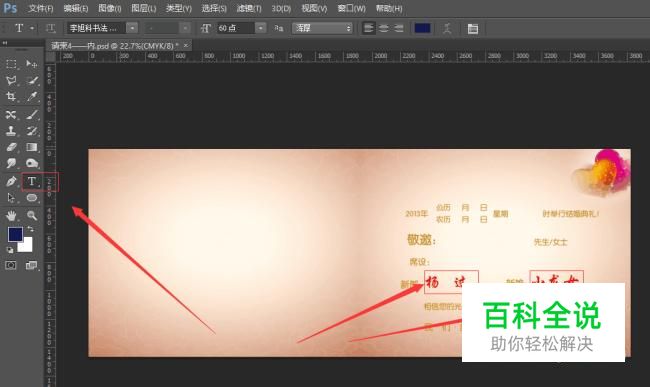Select the History Brush tool
650x387 pixels.
[x=32, y=131]
